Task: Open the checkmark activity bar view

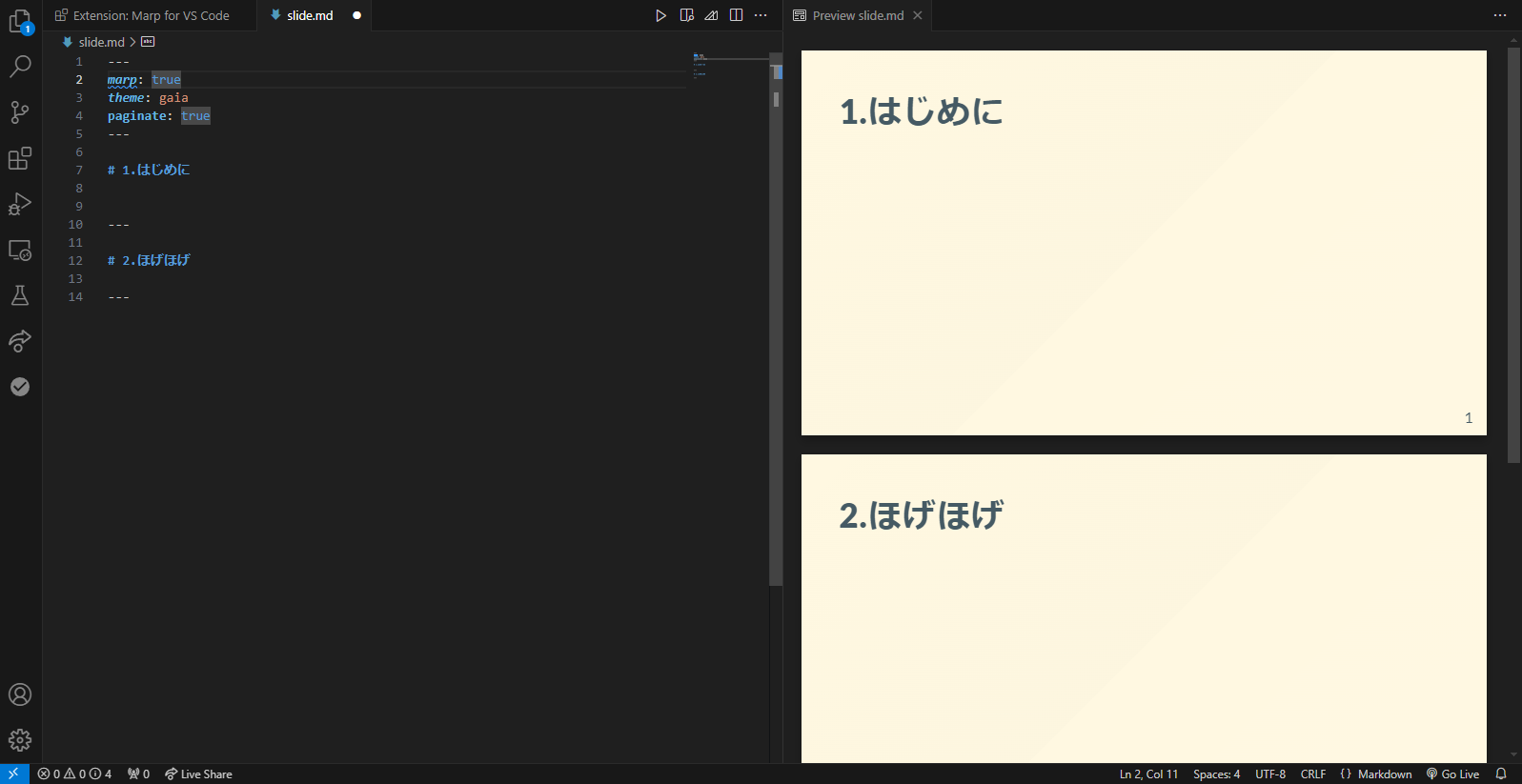Action: click(x=20, y=387)
